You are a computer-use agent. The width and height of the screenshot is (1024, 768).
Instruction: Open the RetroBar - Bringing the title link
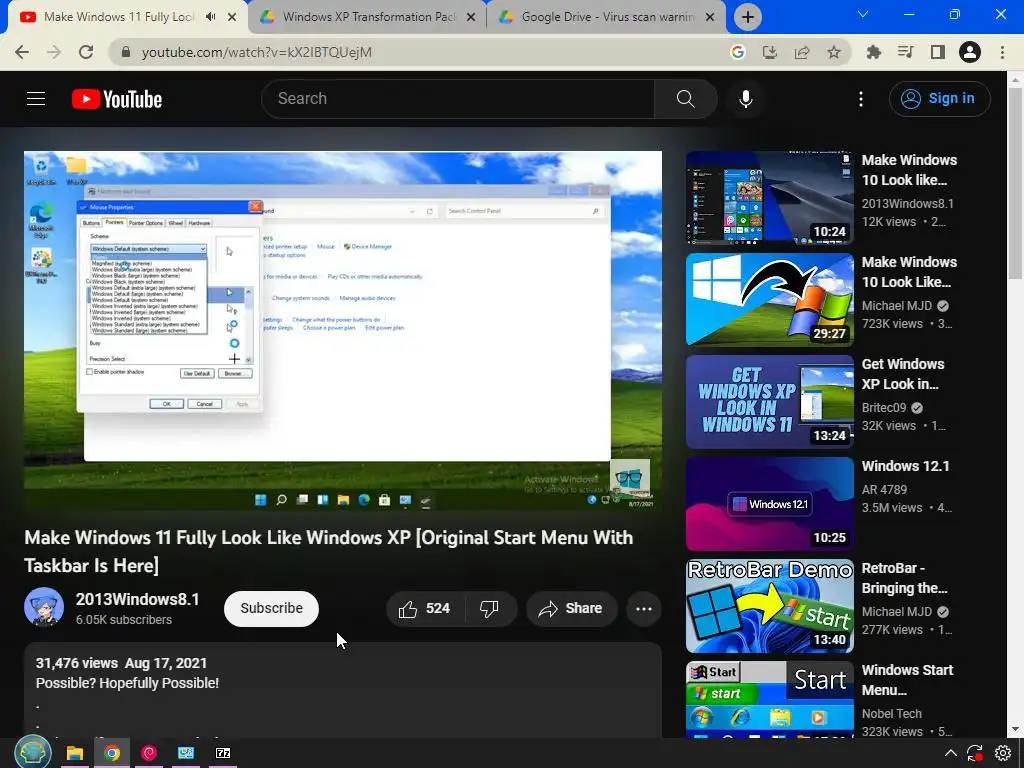click(x=904, y=578)
